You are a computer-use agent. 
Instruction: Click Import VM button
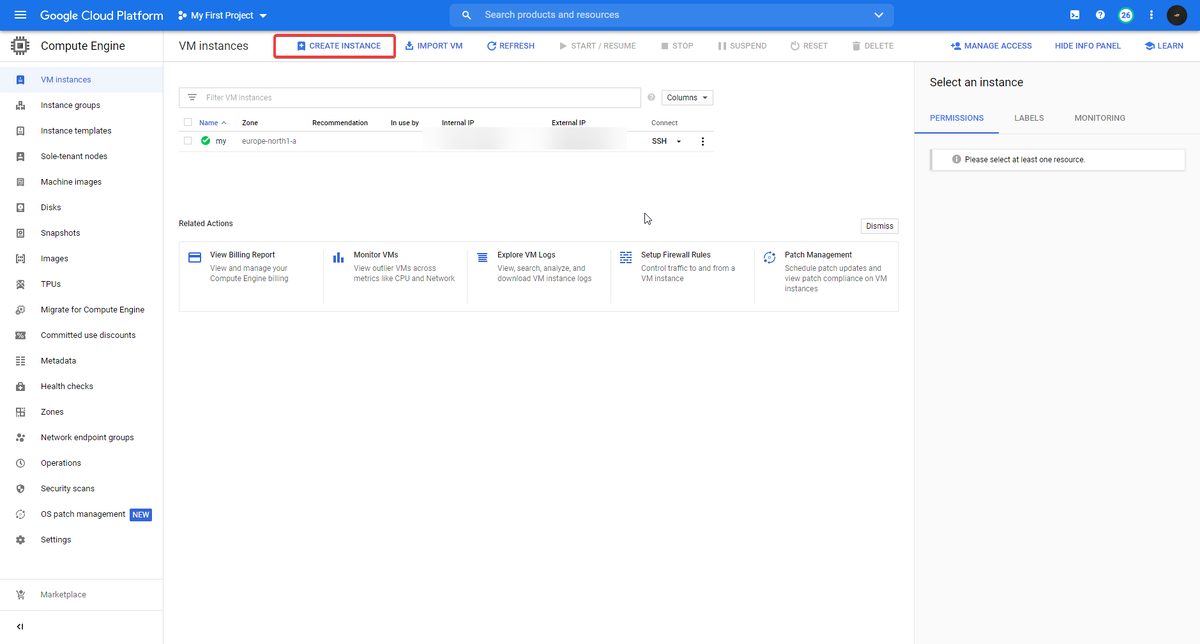(x=434, y=46)
